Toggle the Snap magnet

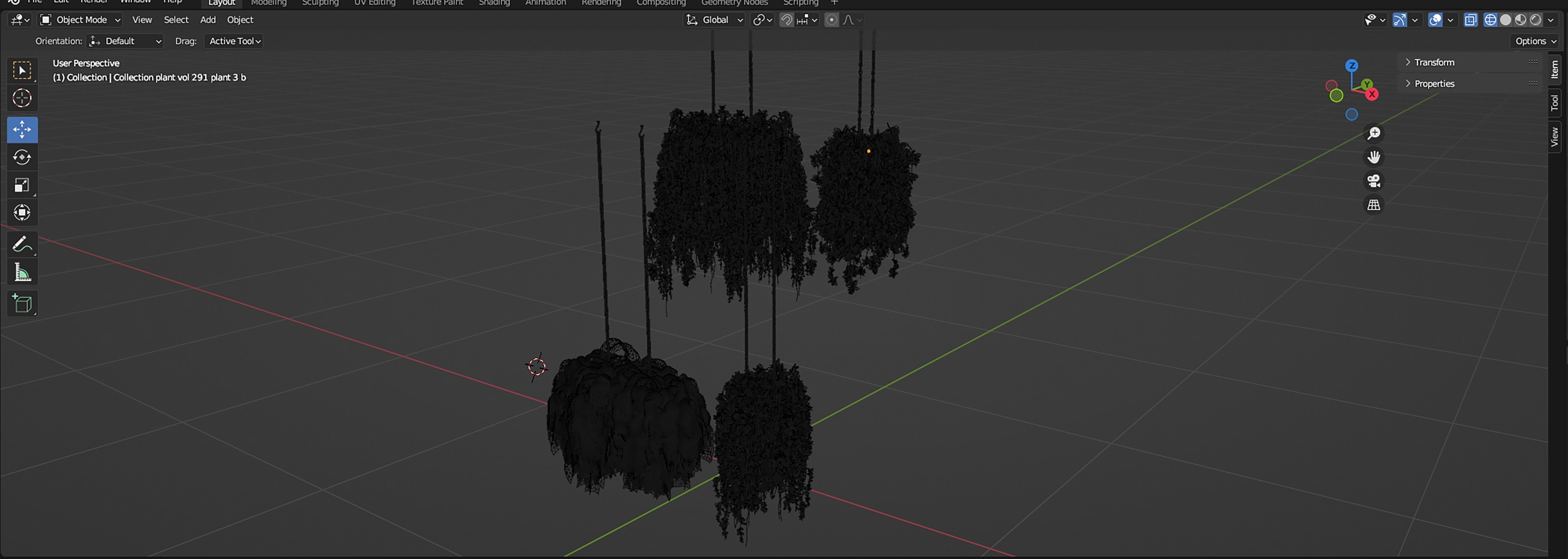pyautogui.click(x=786, y=20)
